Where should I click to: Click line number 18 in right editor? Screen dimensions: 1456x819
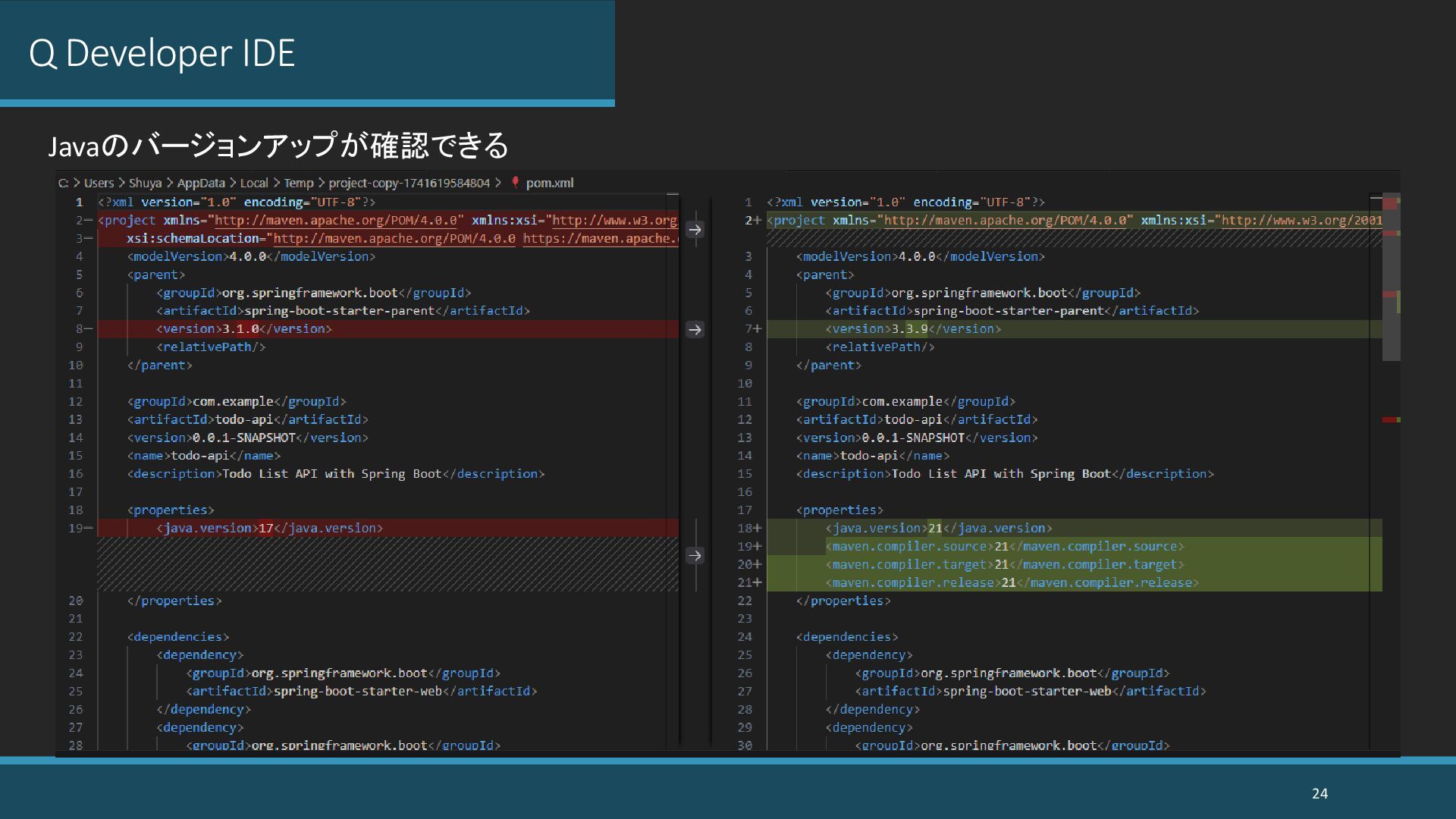[745, 528]
